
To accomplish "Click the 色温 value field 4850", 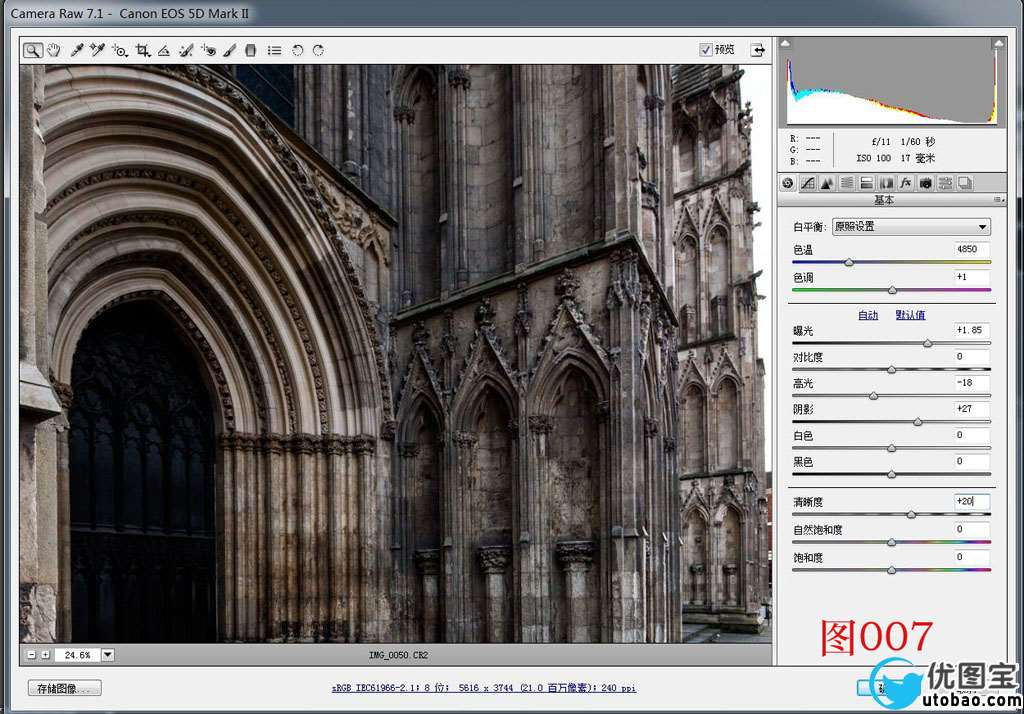I will [971, 249].
